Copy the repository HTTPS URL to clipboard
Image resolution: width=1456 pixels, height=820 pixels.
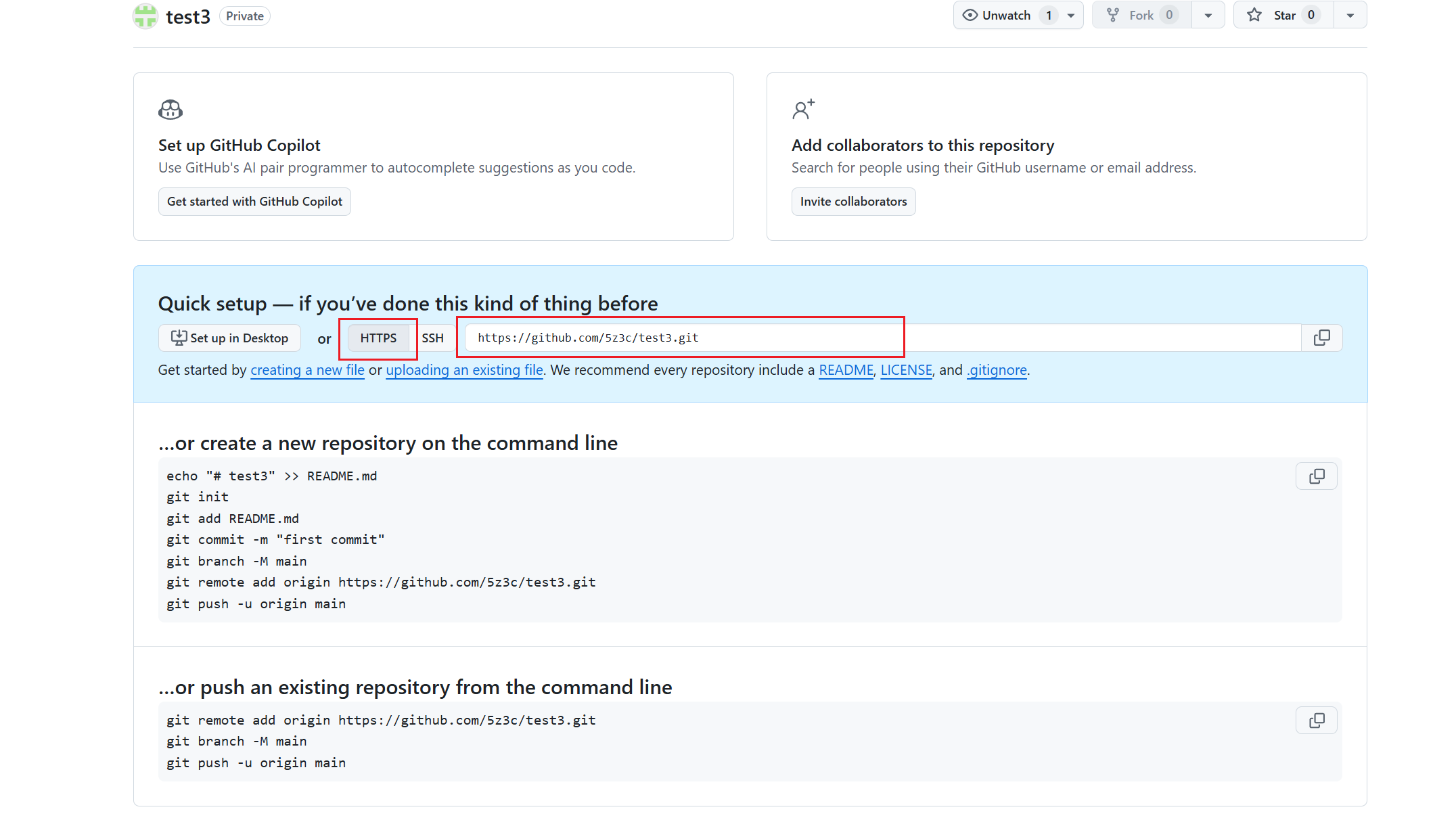(x=1321, y=338)
